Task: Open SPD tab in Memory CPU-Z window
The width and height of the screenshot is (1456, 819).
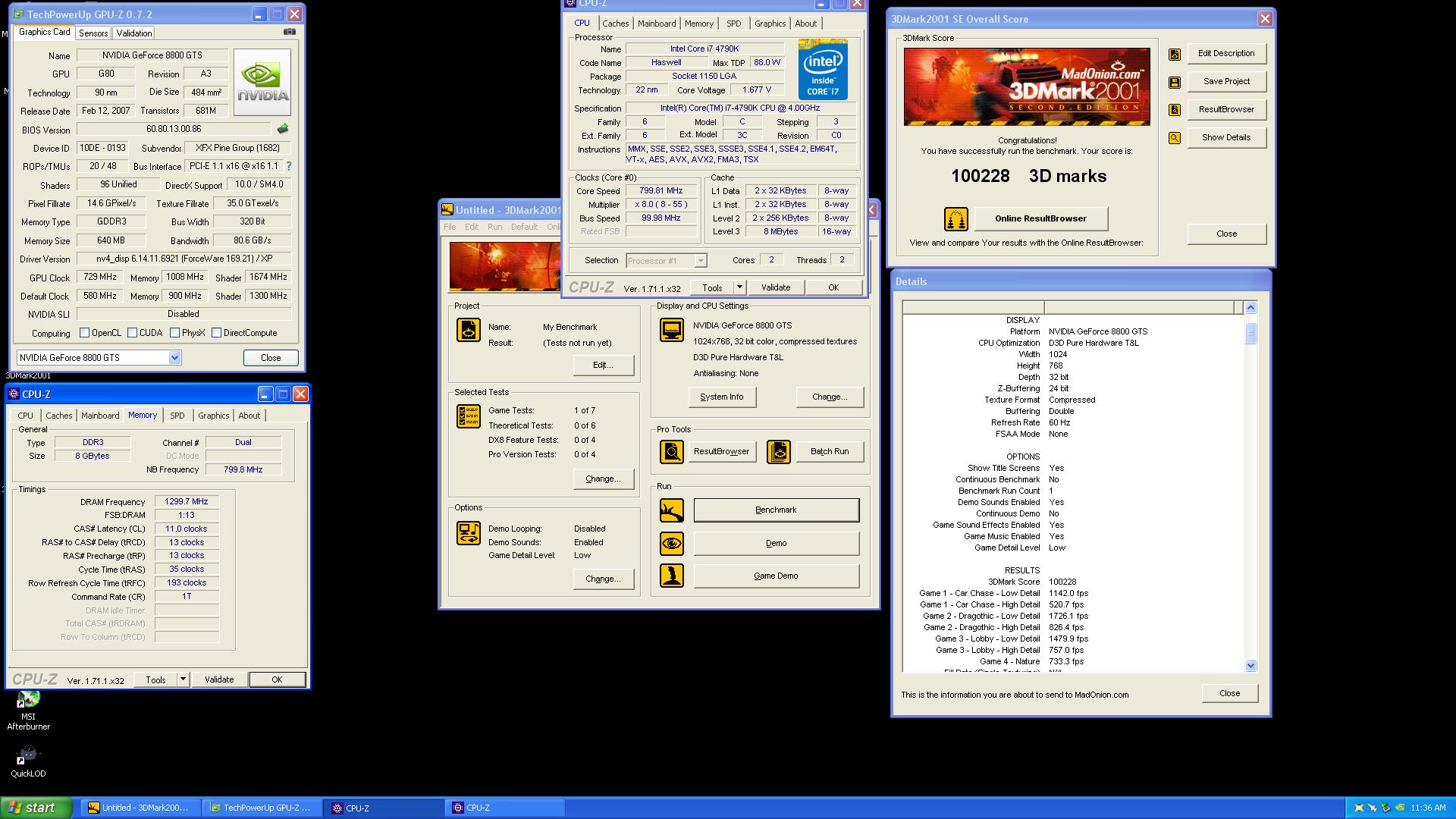Action: pyautogui.click(x=177, y=416)
